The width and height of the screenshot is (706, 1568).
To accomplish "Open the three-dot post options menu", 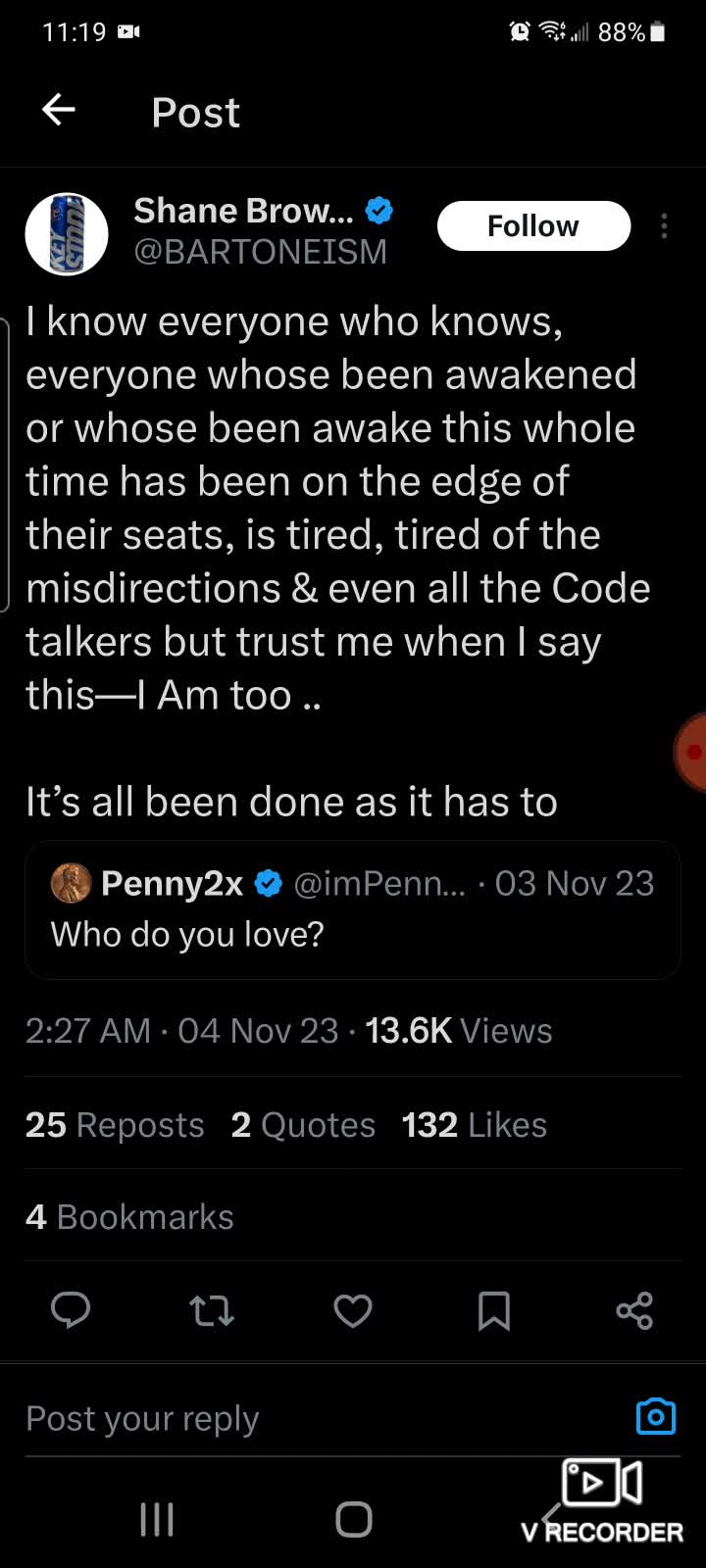I will pos(664,226).
